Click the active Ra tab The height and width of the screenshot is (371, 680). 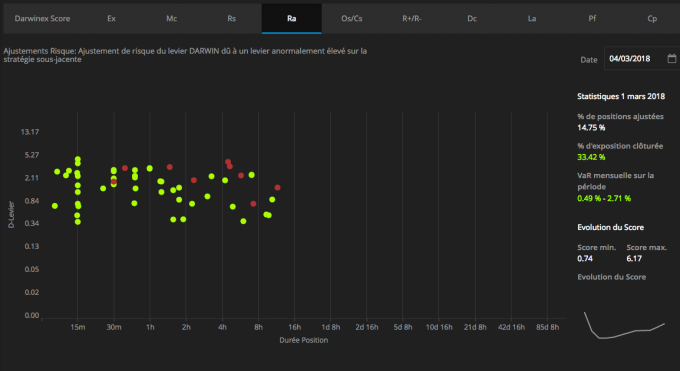click(291, 19)
